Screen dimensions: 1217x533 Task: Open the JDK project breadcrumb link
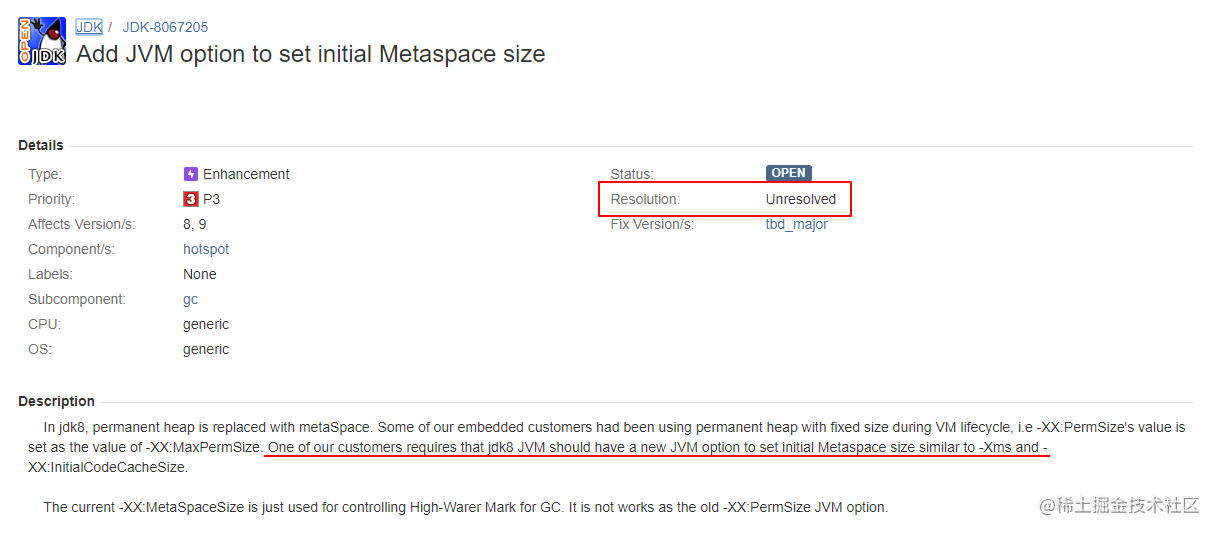click(x=89, y=27)
